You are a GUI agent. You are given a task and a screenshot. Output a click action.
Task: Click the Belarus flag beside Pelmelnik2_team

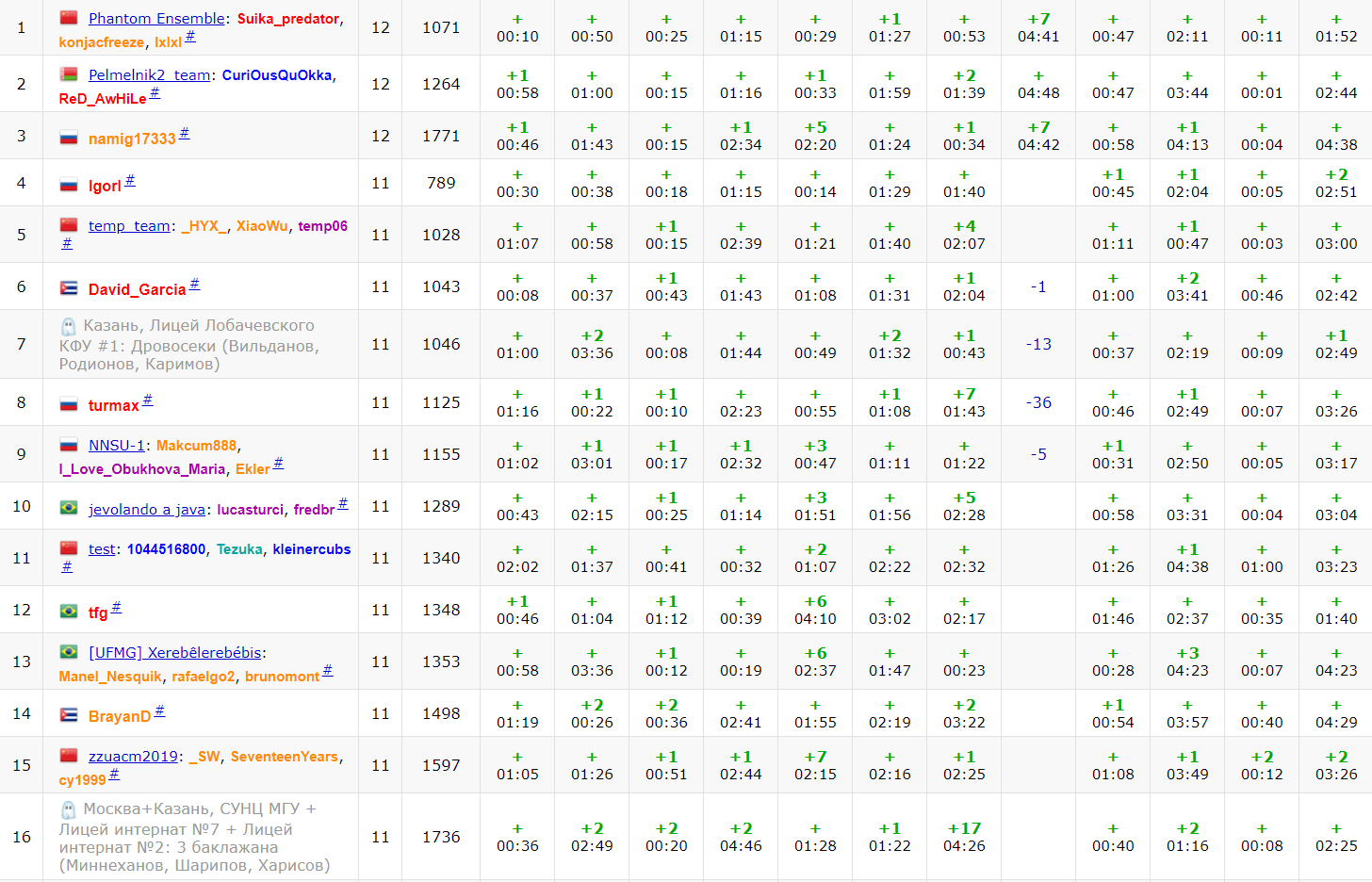(69, 74)
